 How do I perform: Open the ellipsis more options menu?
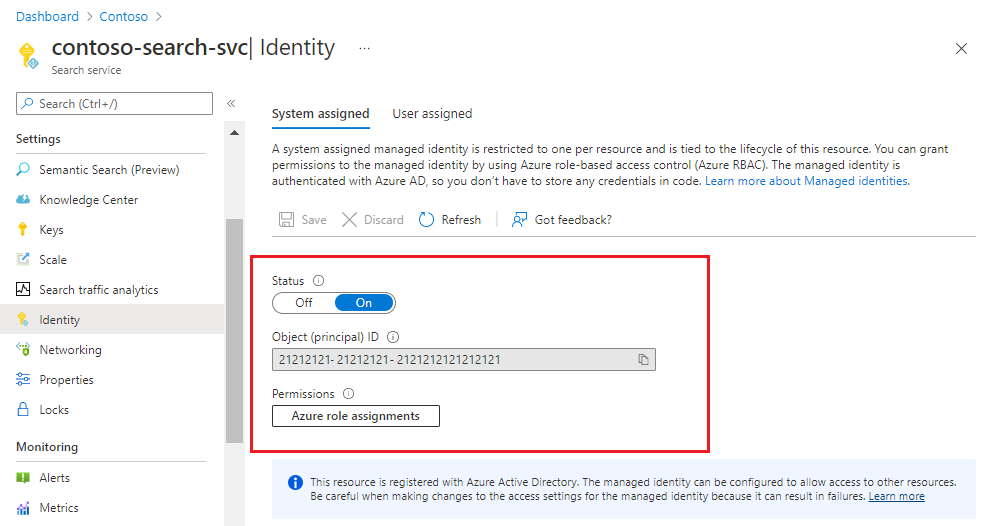pyautogui.click(x=365, y=48)
